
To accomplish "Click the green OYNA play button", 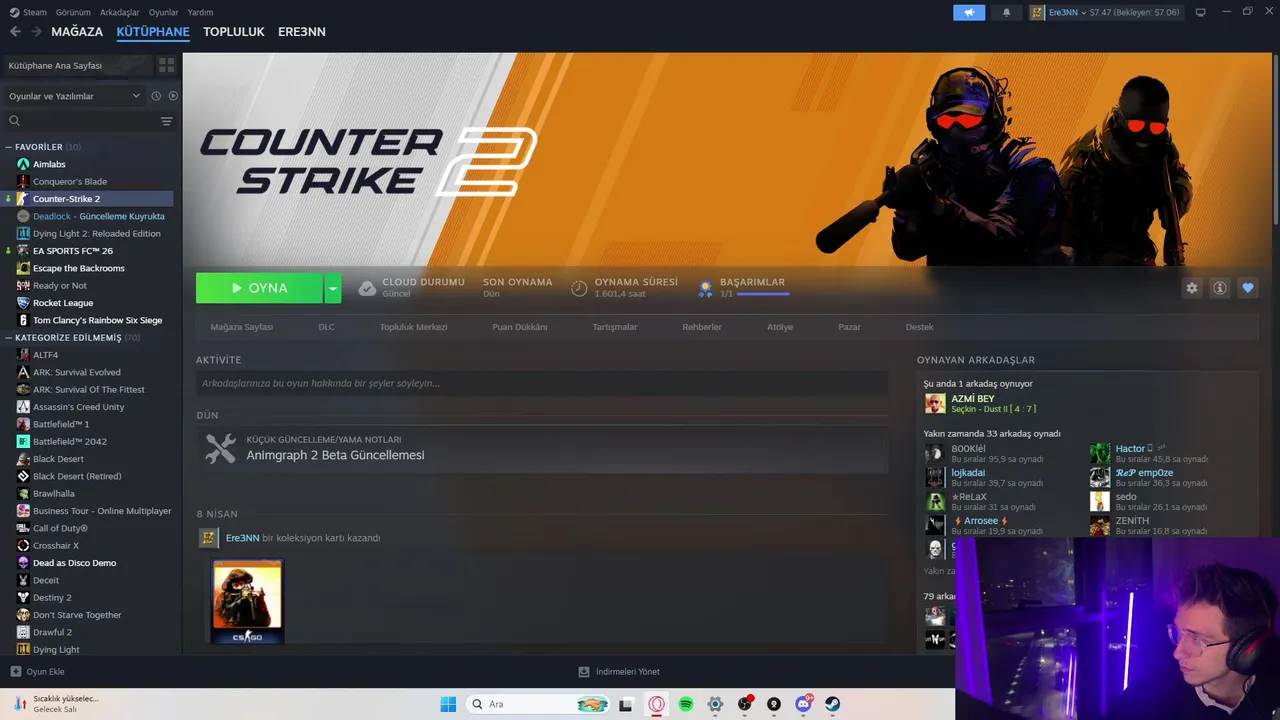I will (x=259, y=288).
